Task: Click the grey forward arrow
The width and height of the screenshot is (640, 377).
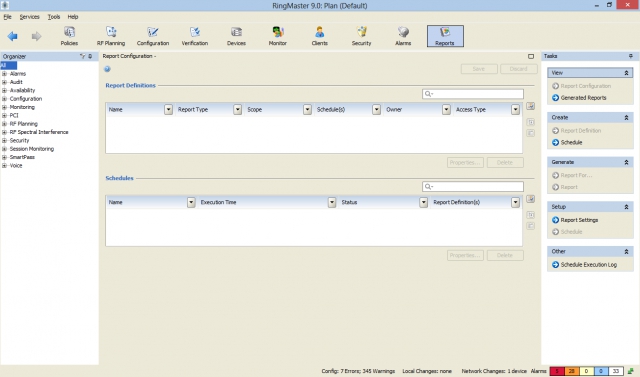Action: pyautogui.click(x=36, y=36)
